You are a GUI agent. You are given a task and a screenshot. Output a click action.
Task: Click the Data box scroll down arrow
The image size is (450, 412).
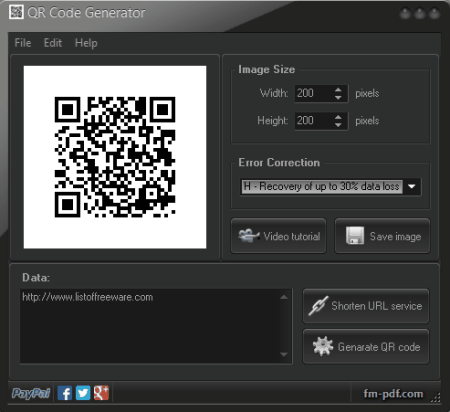tap(284, 354)
